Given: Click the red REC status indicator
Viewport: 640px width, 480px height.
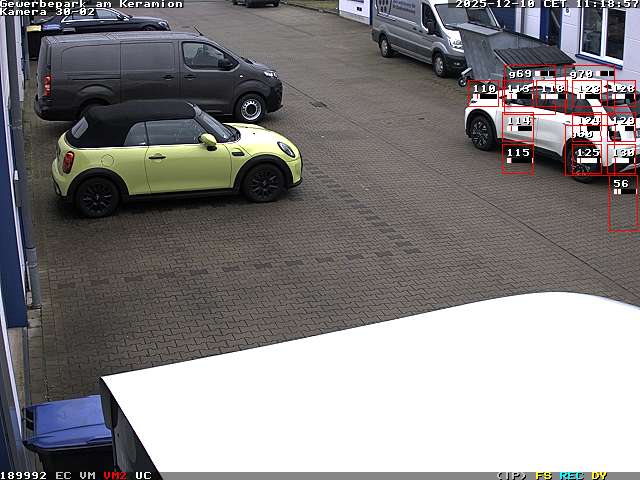Looking at the screenshot, I should point(571,475).
